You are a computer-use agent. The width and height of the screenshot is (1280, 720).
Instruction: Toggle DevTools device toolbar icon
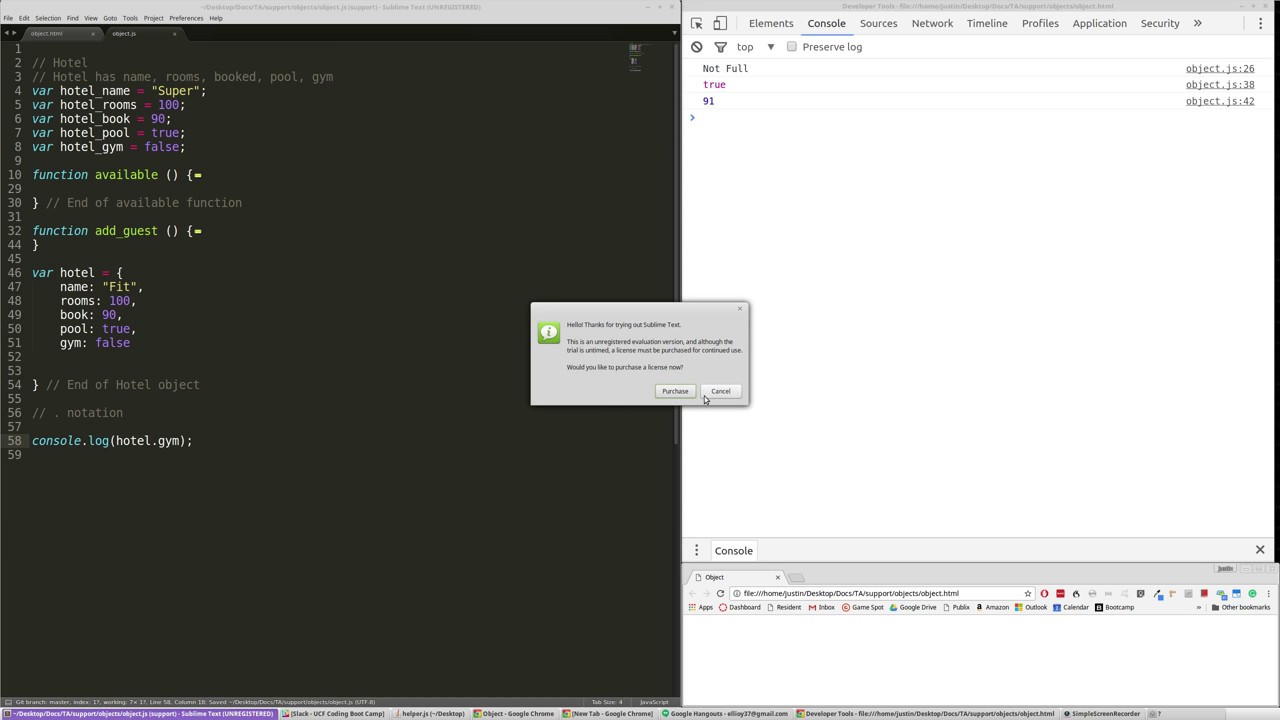pos(720,23)
